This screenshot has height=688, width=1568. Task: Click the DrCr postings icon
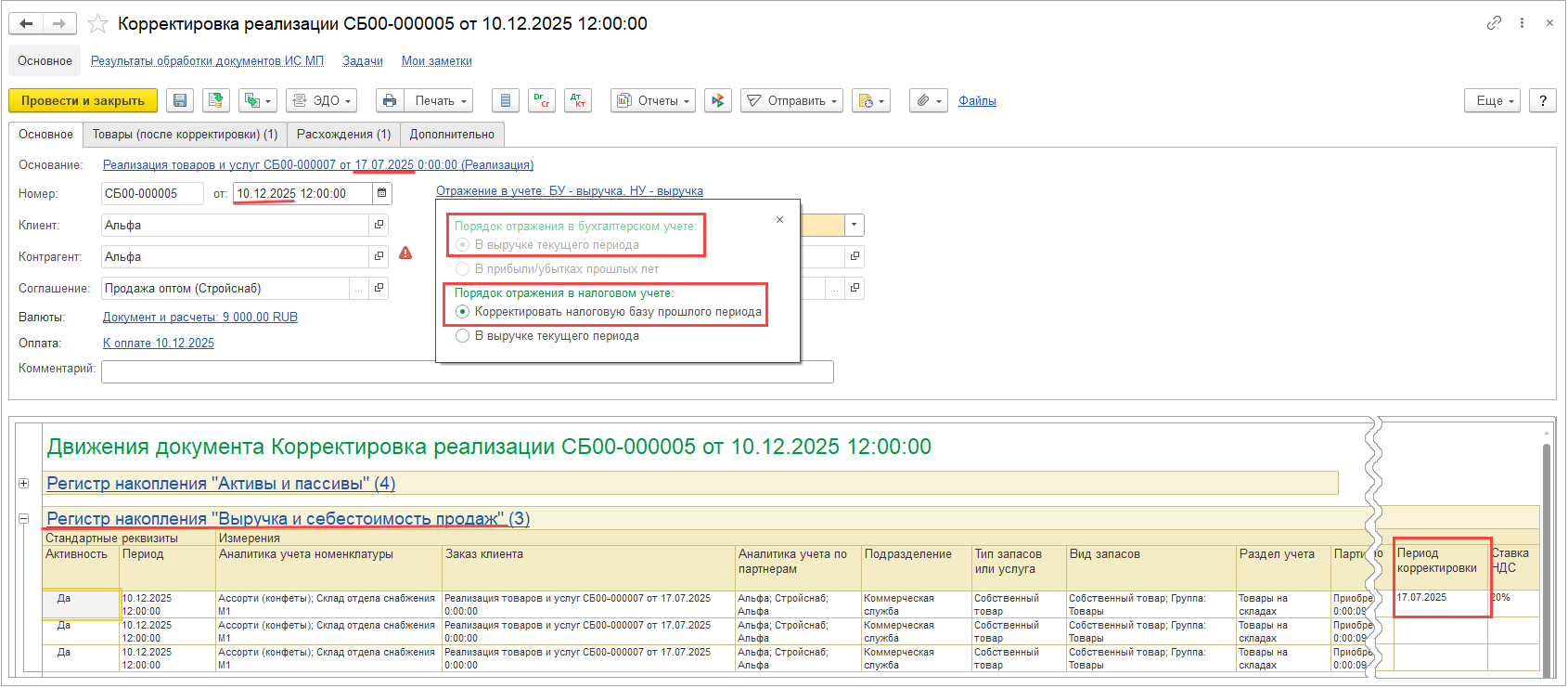click(x=542, y=100)
